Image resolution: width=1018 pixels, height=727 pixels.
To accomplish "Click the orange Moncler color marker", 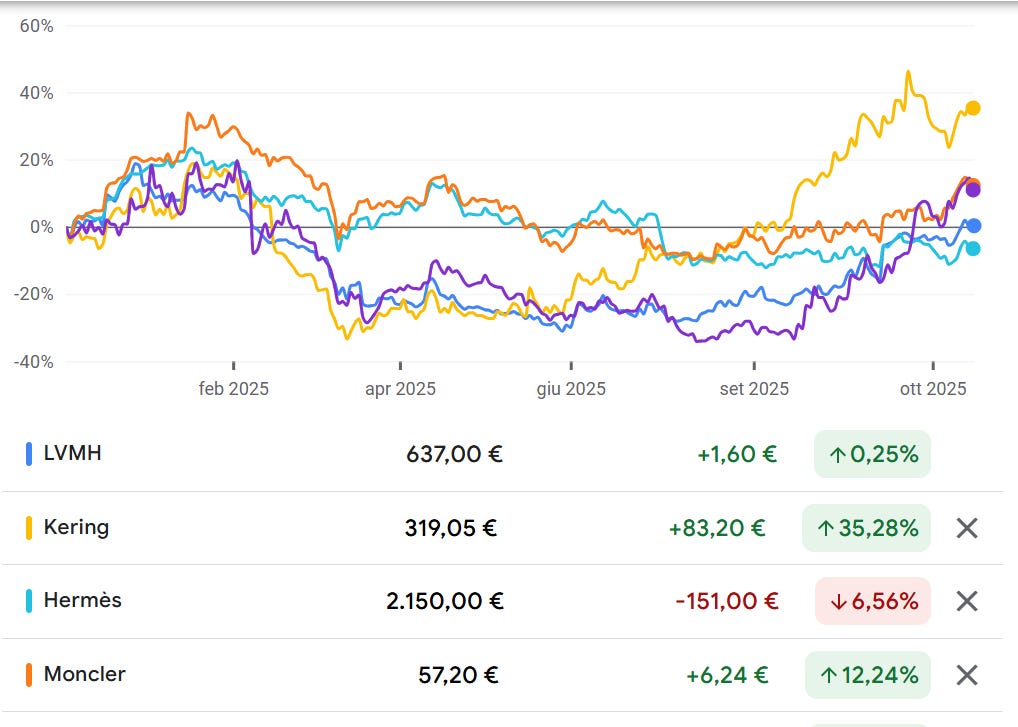I will (29, 675).
